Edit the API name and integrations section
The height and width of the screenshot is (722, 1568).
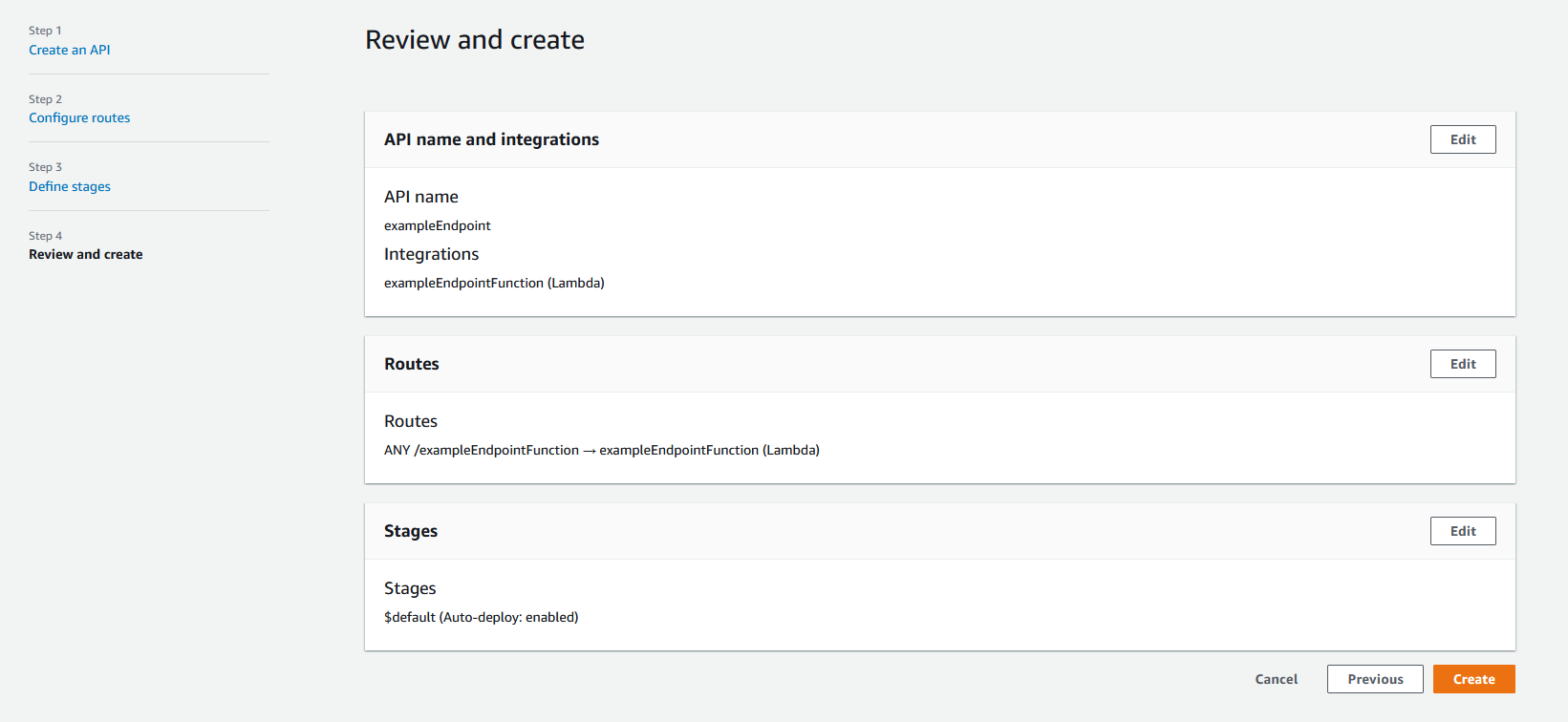click(1463, 139)
